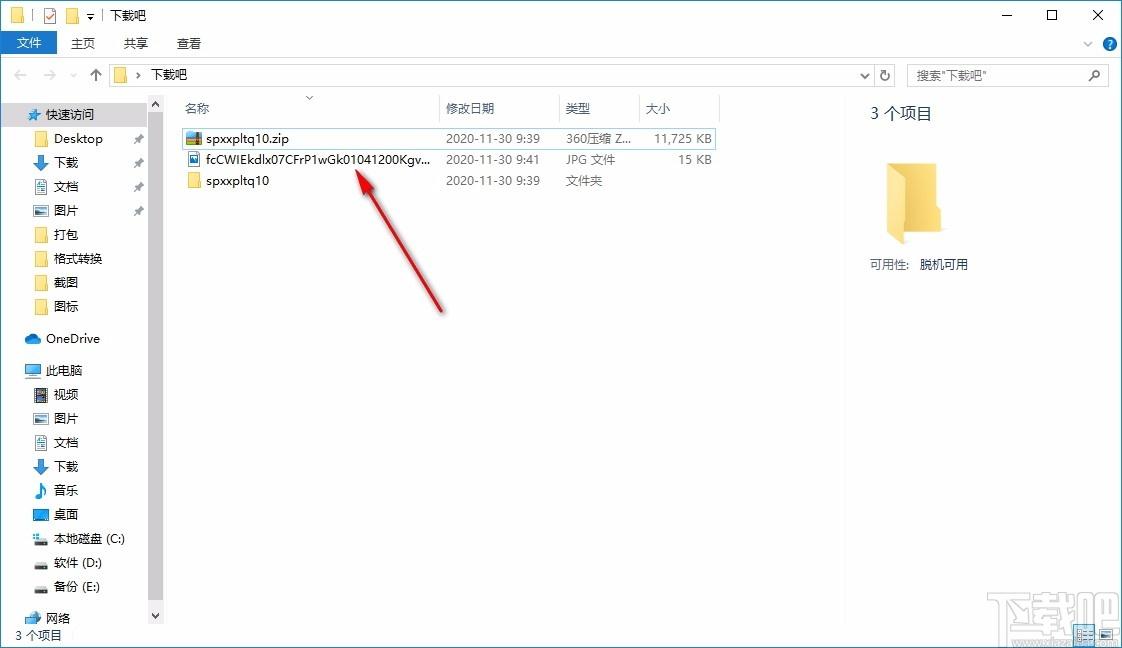The image size is (1122, 648).
Task: Refresh the current folder view
Action: tap(884, 75)
